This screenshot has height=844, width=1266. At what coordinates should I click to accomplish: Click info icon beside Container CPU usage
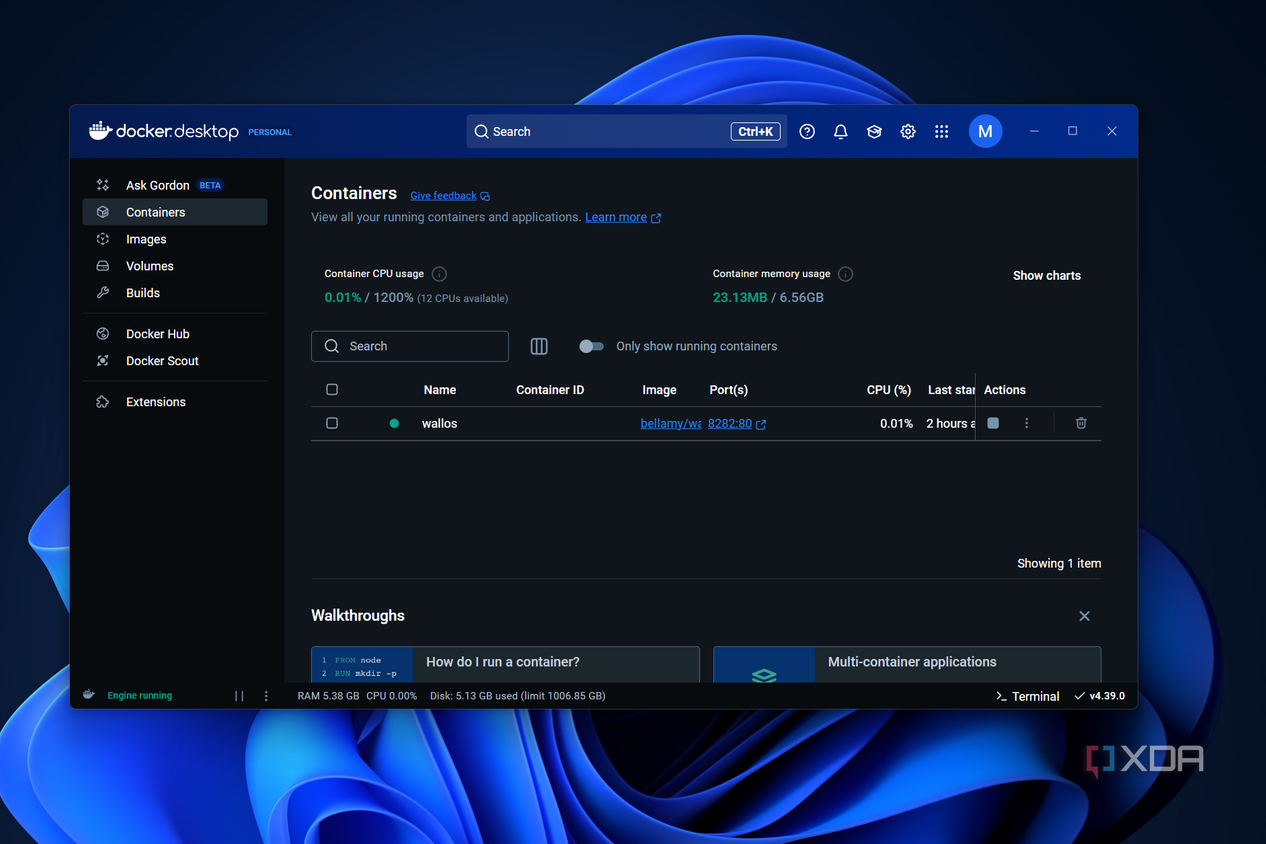(x=439, y=274)
